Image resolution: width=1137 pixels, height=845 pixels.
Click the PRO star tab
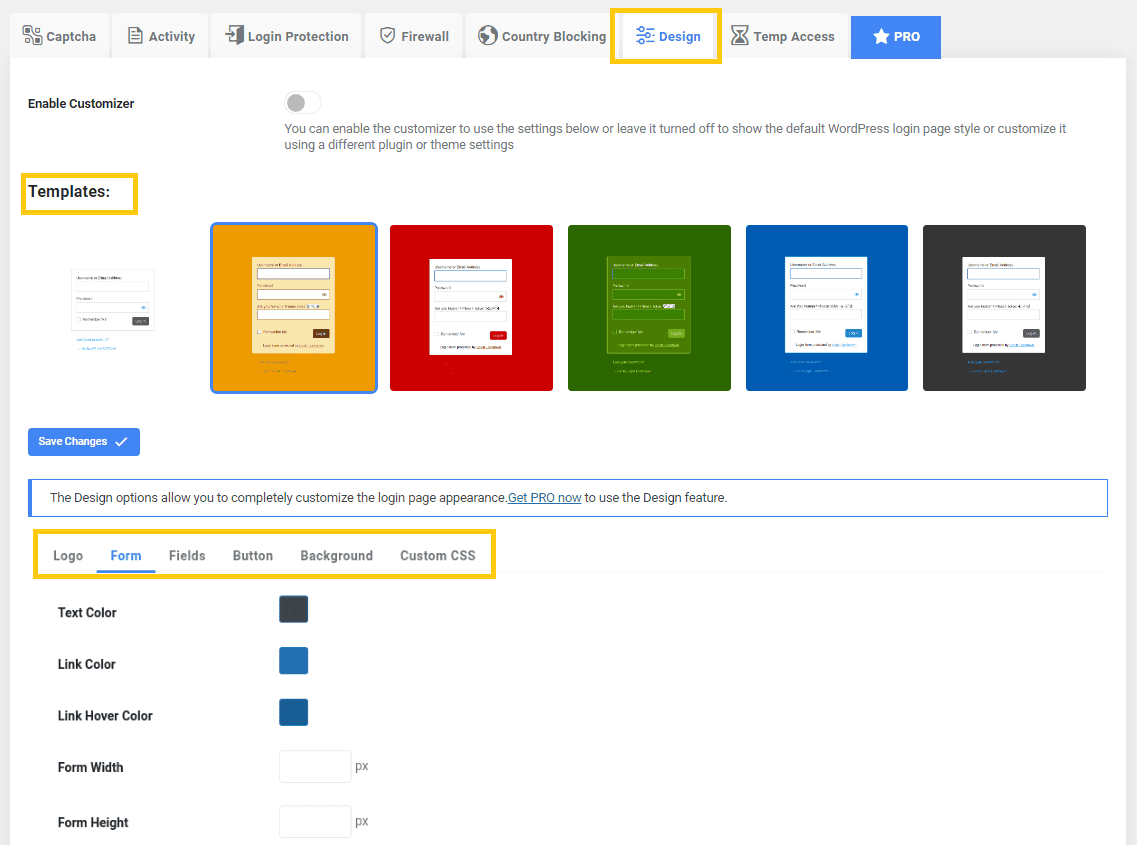(895, 36)
